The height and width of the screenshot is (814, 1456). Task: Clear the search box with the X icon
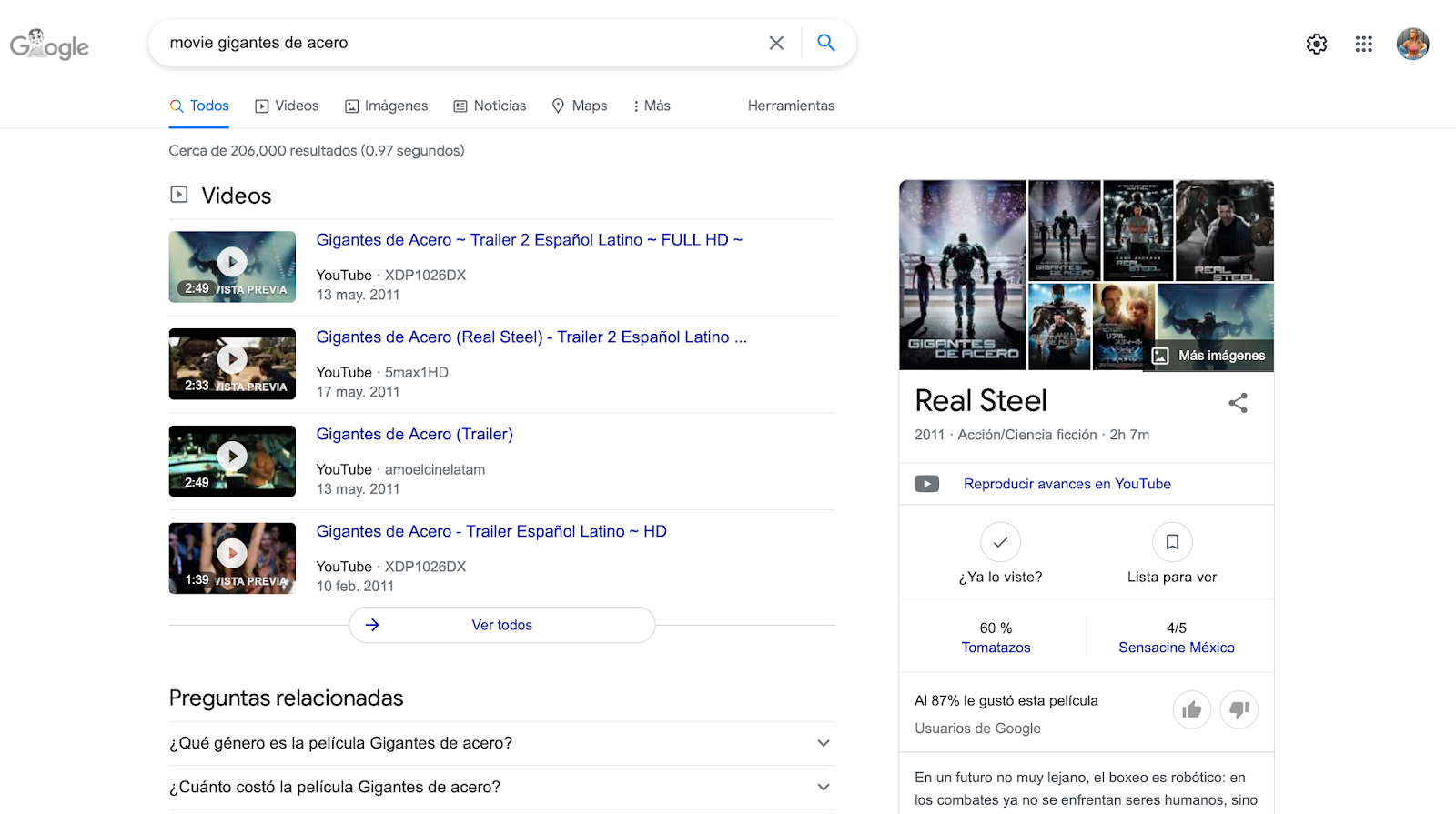pyautogui.click(x=776, y=43)
